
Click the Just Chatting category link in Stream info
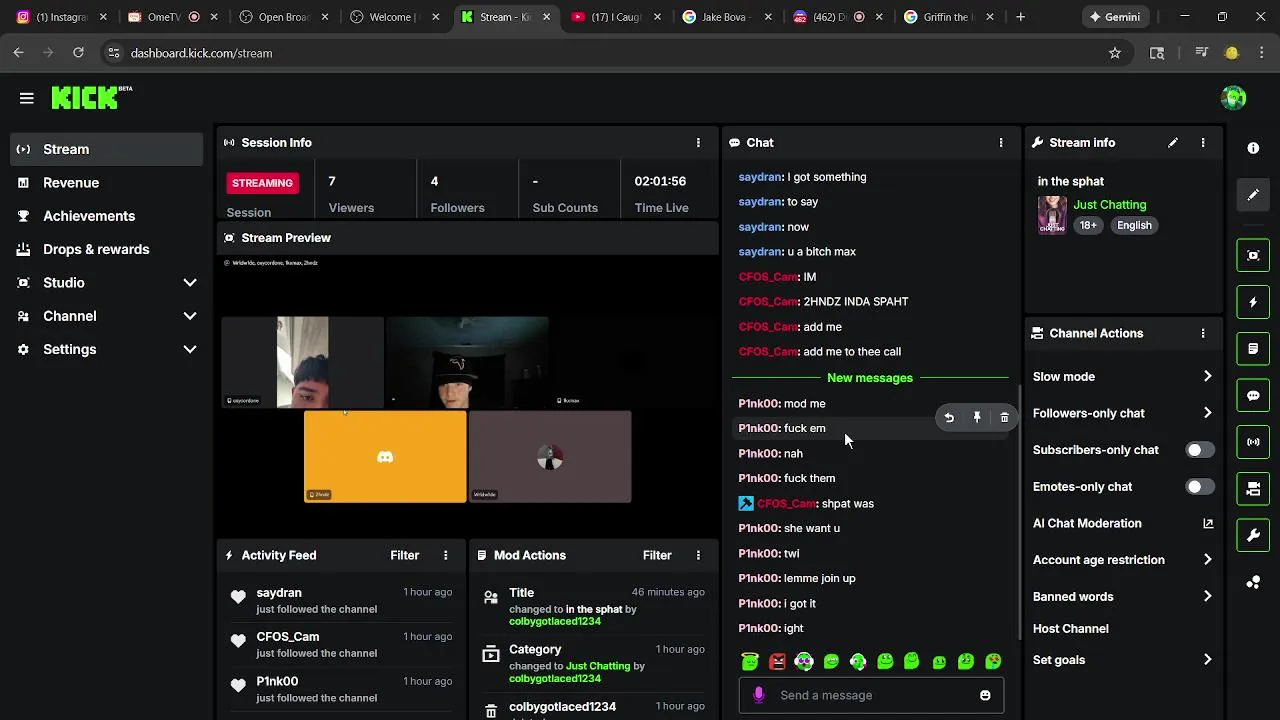tap(1110, 205)
